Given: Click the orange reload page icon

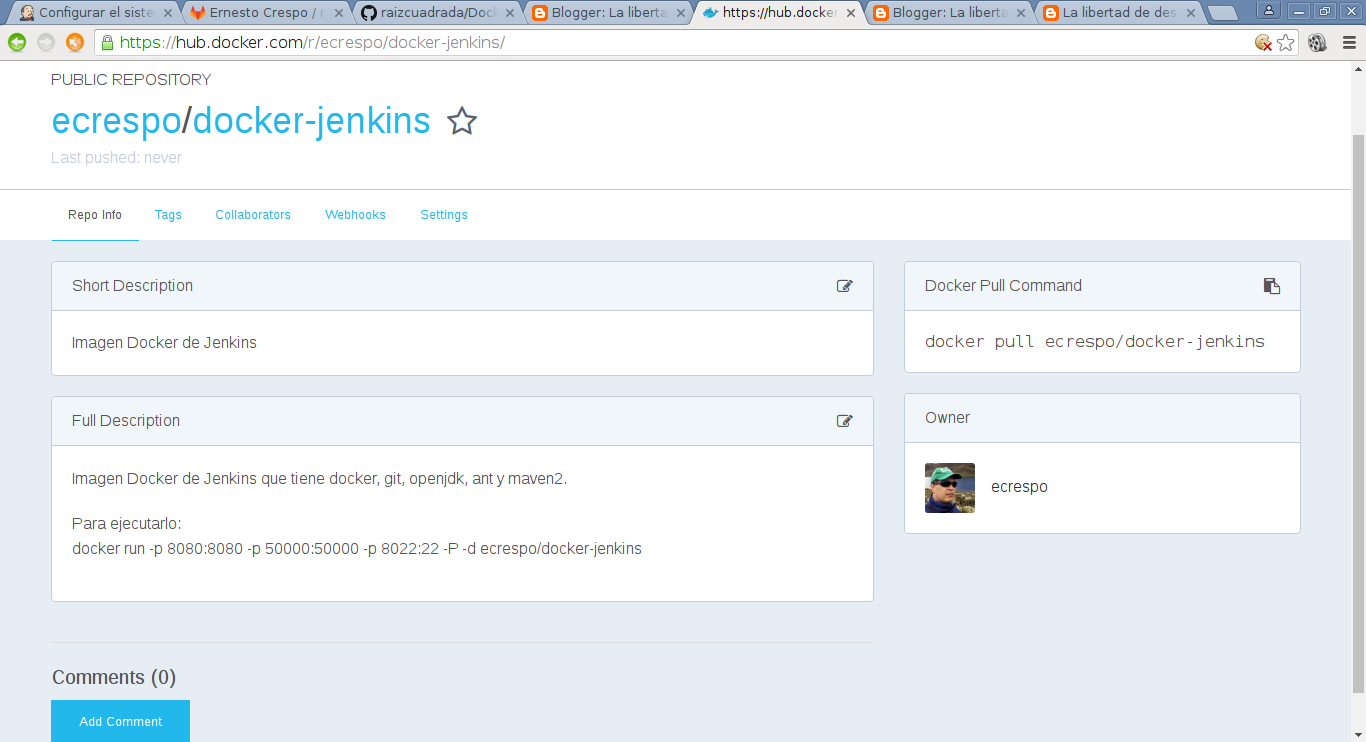Looking at the screenshot, I should [75, 42].
